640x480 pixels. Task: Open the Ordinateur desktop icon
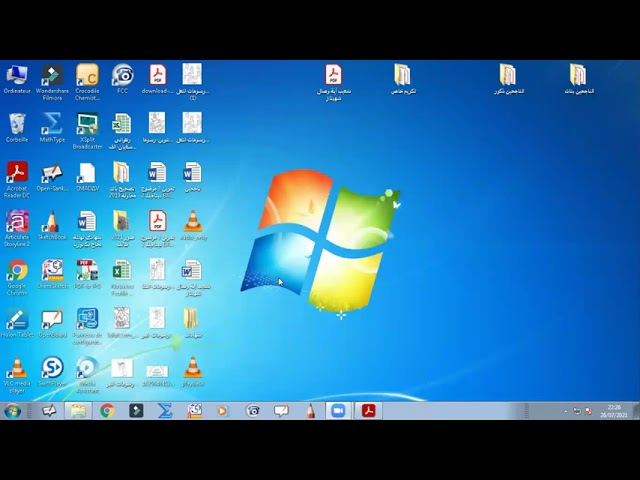(17, 79)
